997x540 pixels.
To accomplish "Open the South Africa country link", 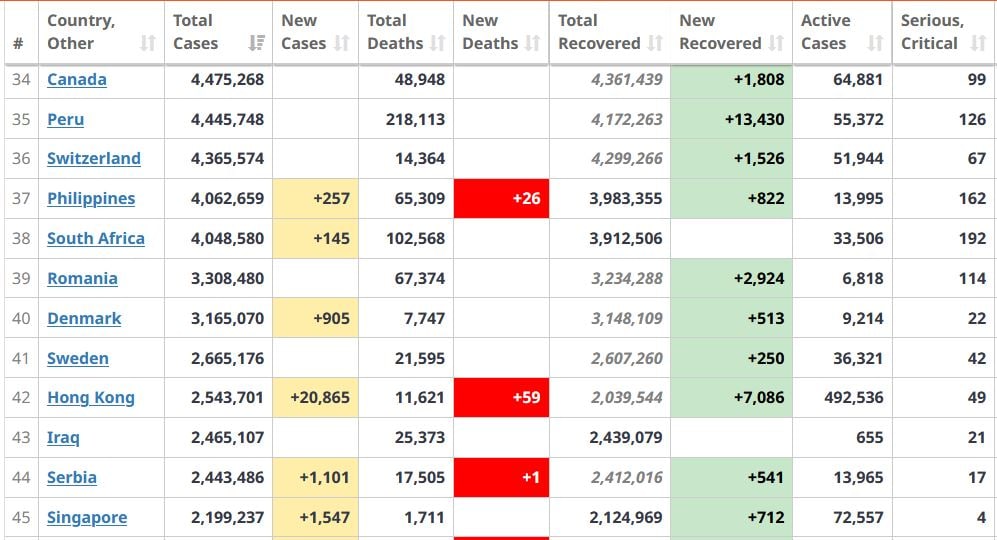I will (x=96, y=239).
